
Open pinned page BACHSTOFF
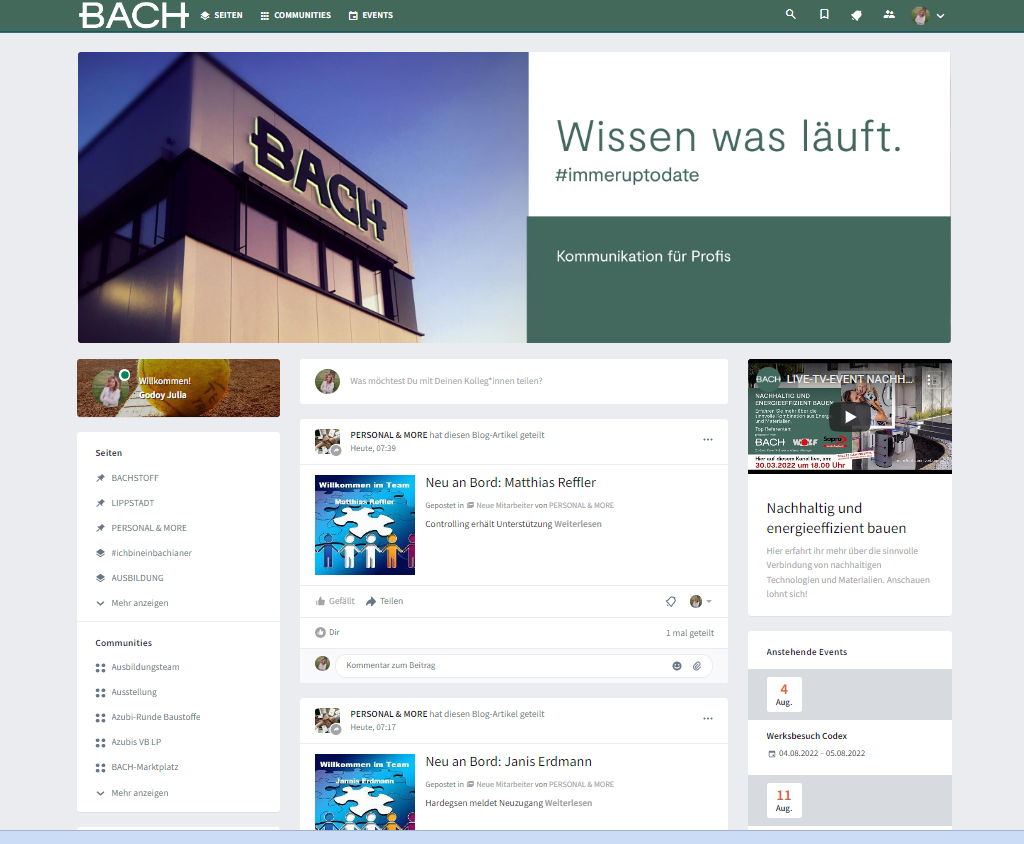pos(135,478)
